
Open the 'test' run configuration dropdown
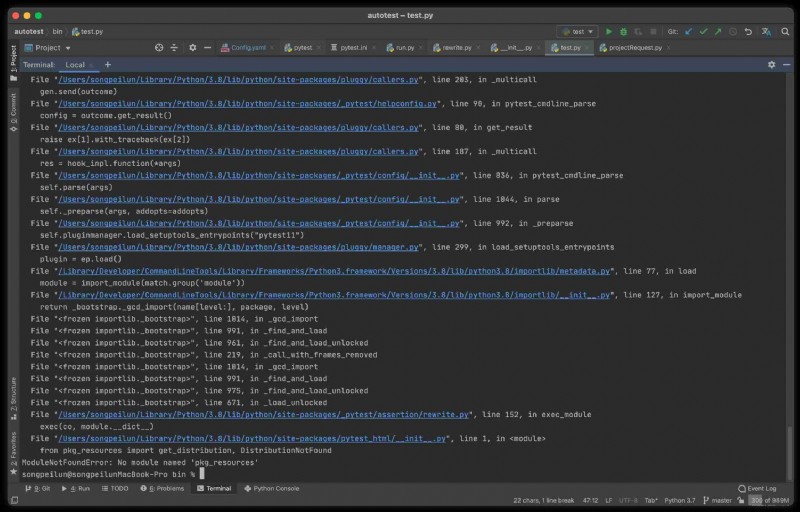[577, 32]
